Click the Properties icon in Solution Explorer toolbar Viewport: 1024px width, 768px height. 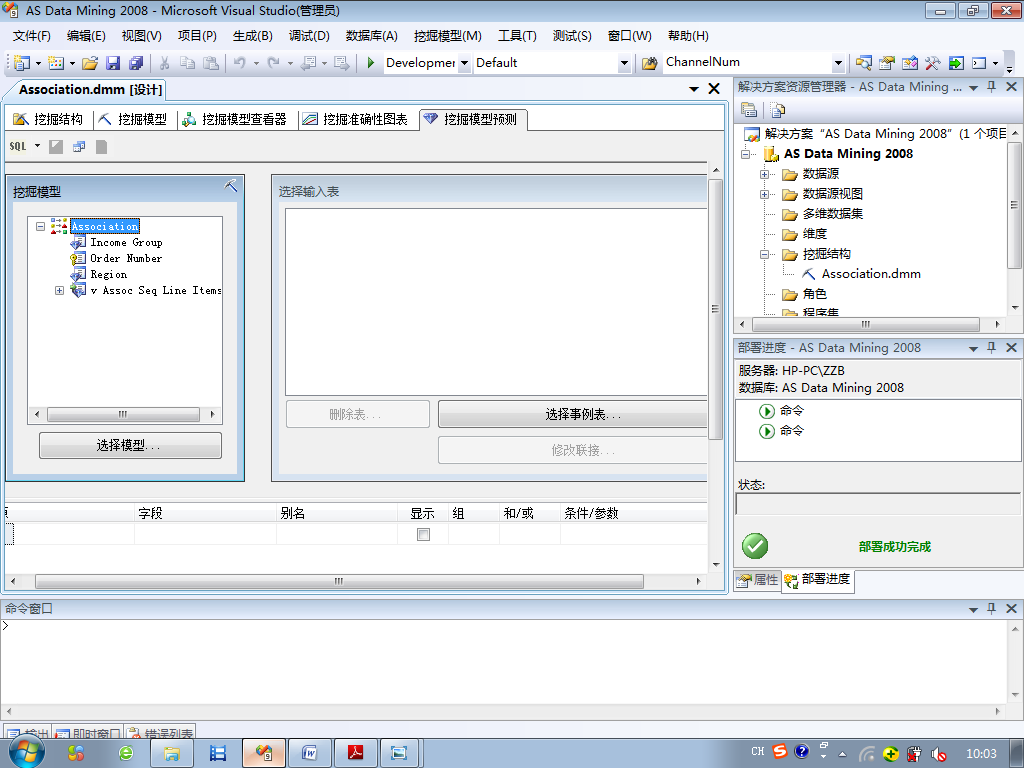pyautogui.click(x=749, y=110)
